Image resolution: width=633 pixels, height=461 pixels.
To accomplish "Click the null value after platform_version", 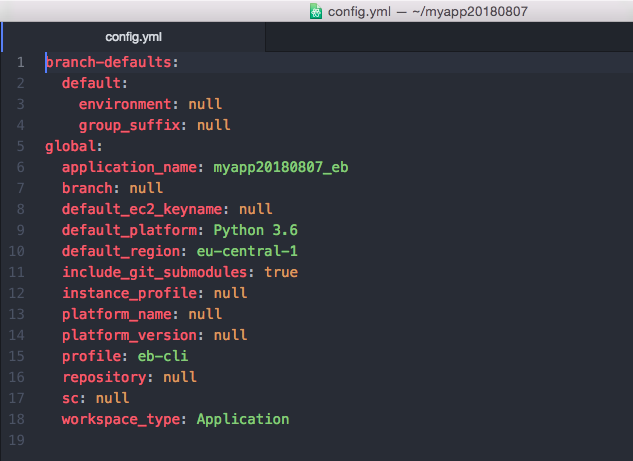I will click(x=230, y=335).
